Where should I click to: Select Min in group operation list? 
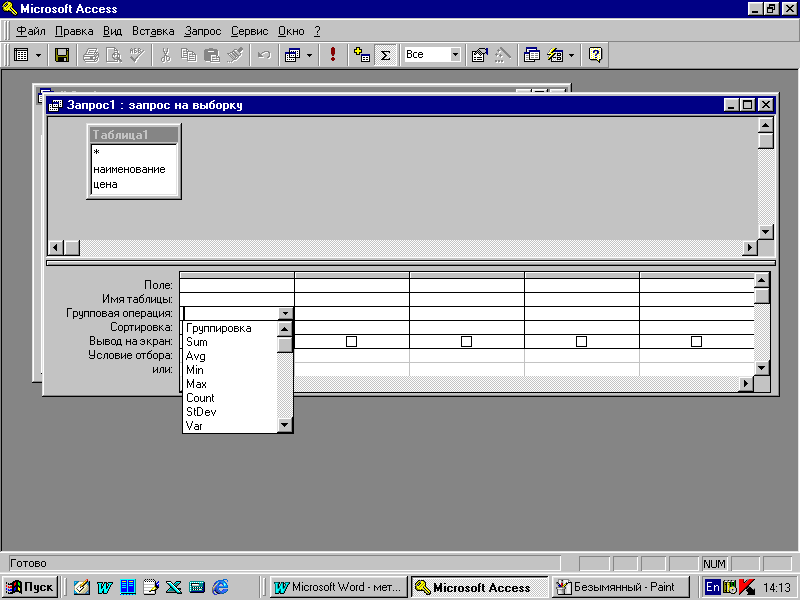(x=230, y=370)
